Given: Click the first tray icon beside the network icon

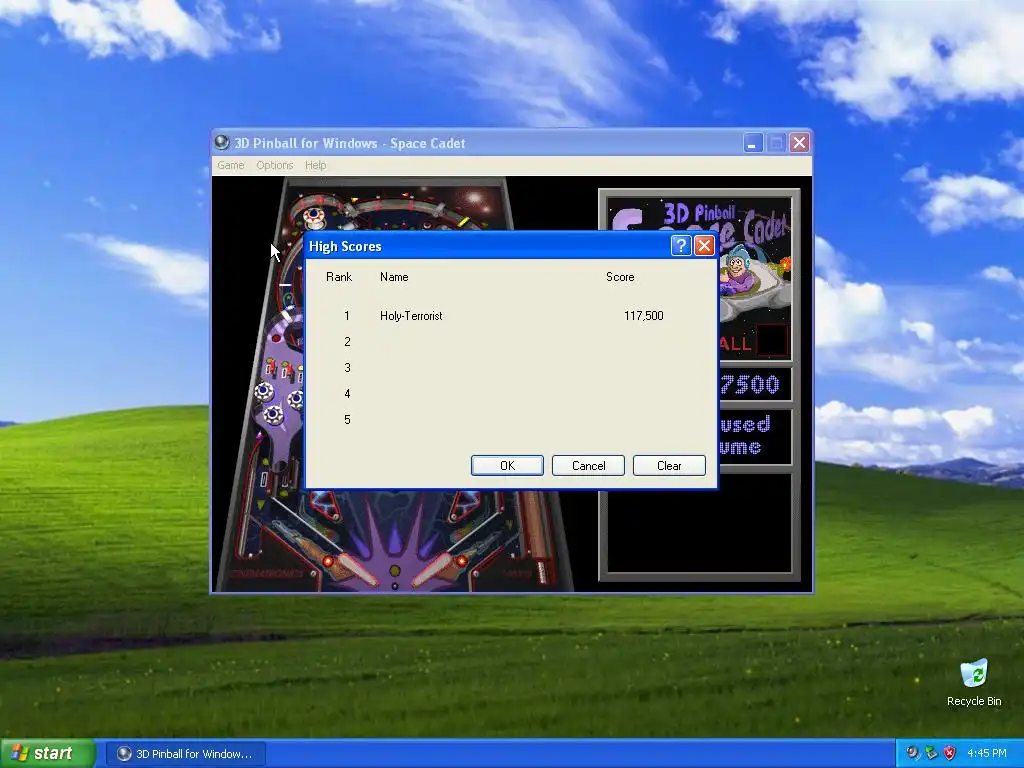Looking at the screenshot, I should (x=913, y=753).
